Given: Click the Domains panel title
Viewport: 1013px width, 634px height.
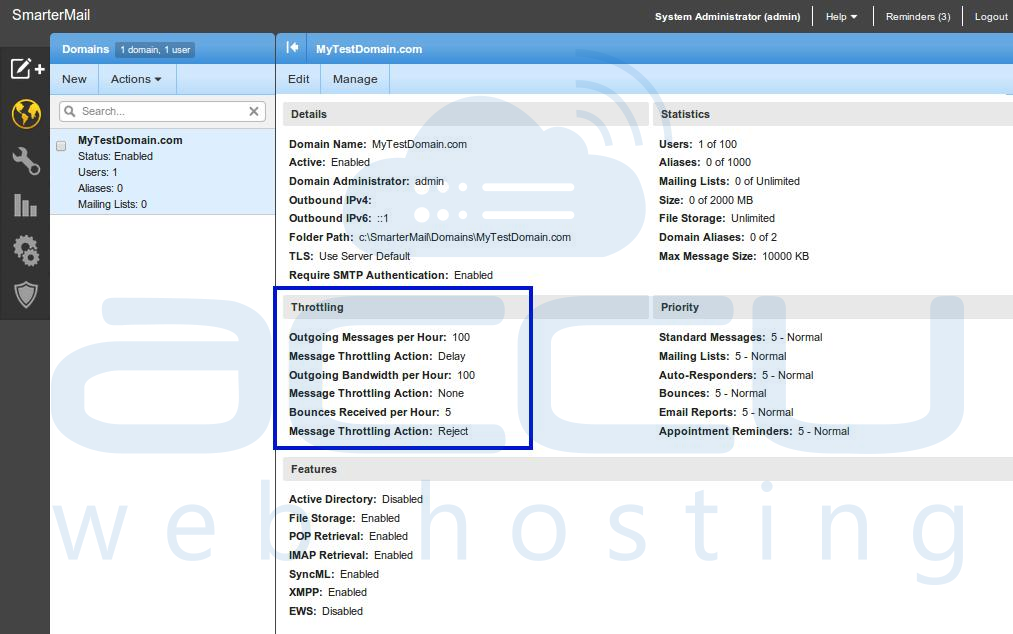Looking at the screenshot, I should [85, 49].
